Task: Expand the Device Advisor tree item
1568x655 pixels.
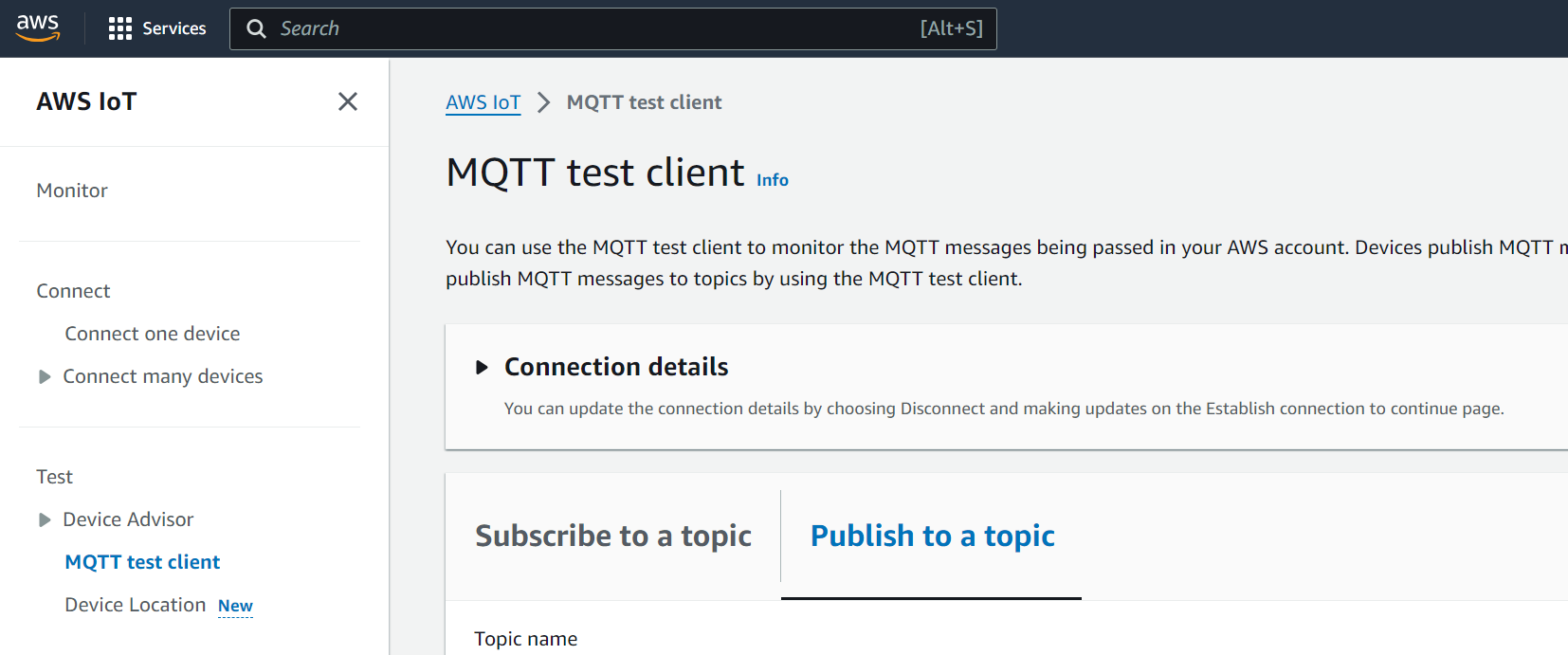Action: (x=45, y=519)
